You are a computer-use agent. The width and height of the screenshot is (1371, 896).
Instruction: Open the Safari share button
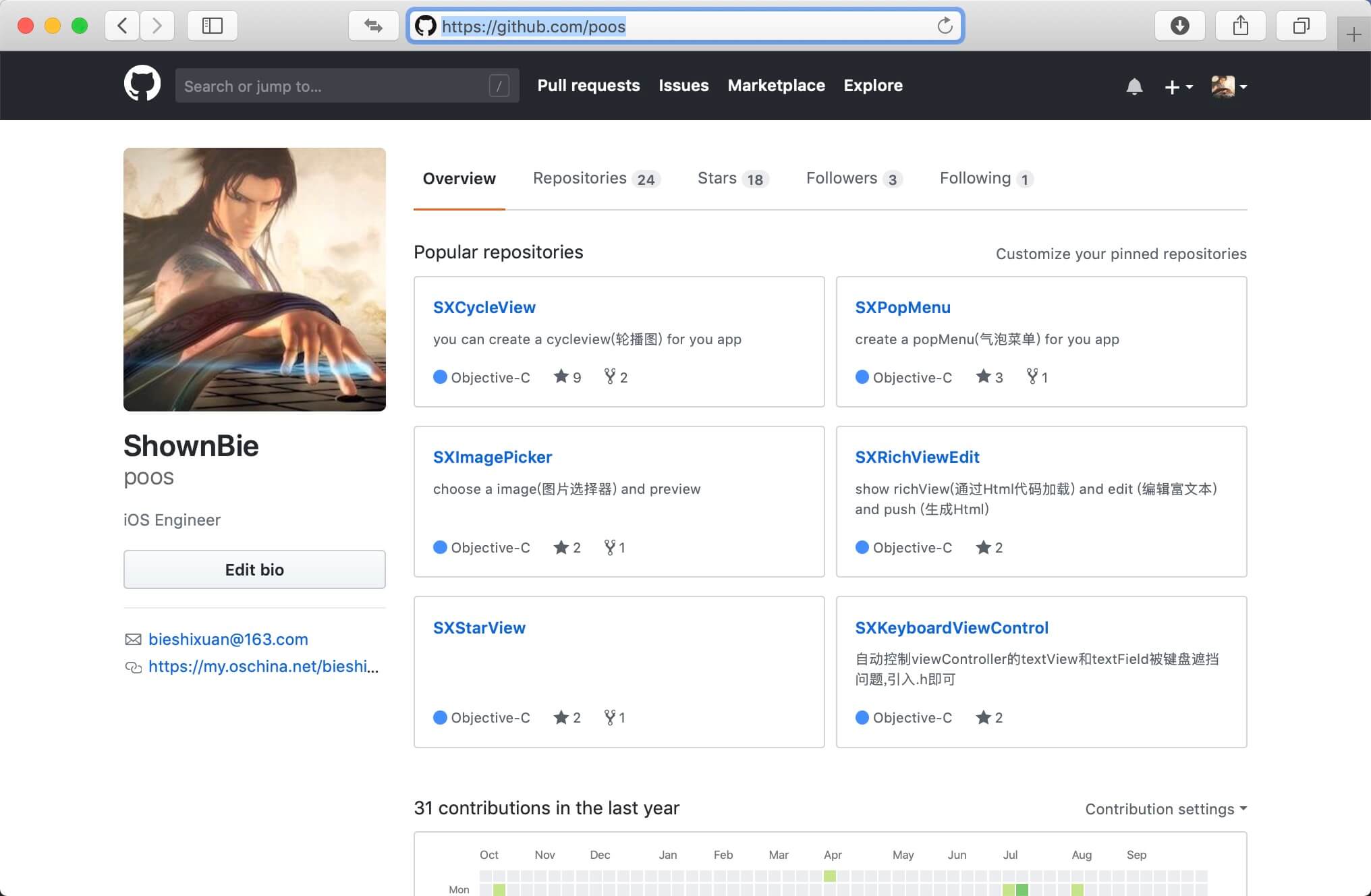[x=1240, y=26]
